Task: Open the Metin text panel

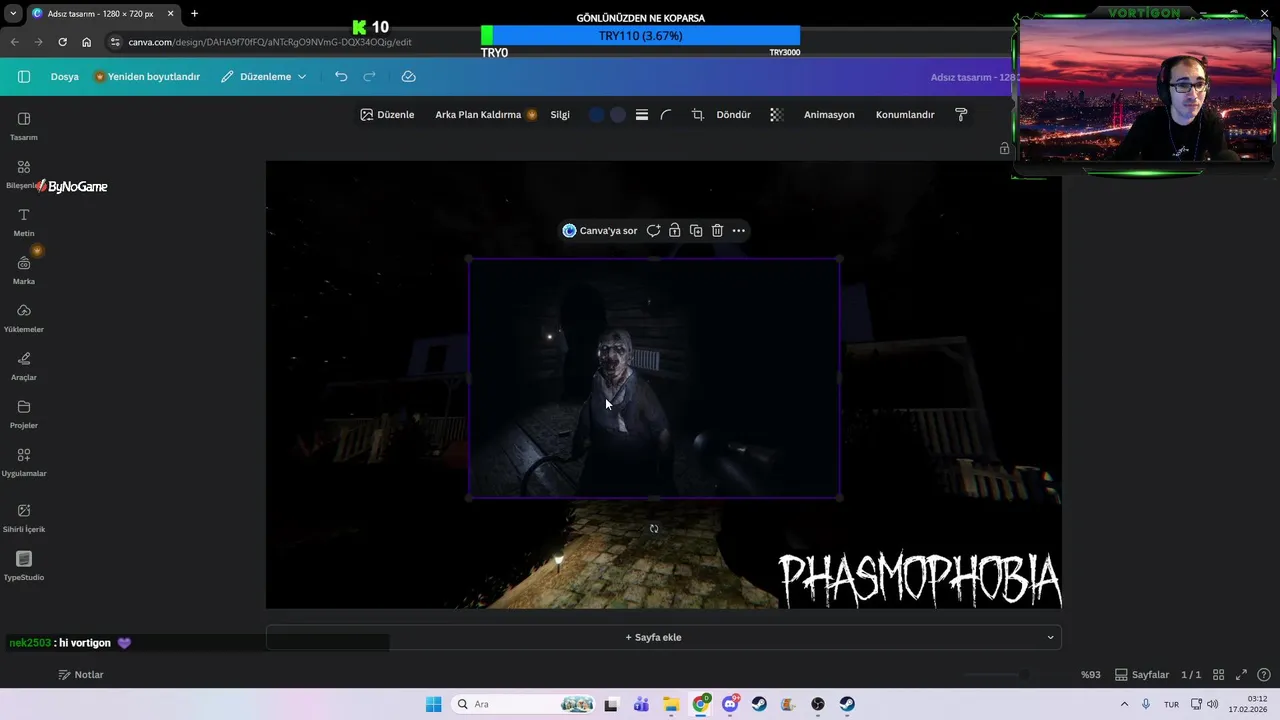Action: coord(24,222)
